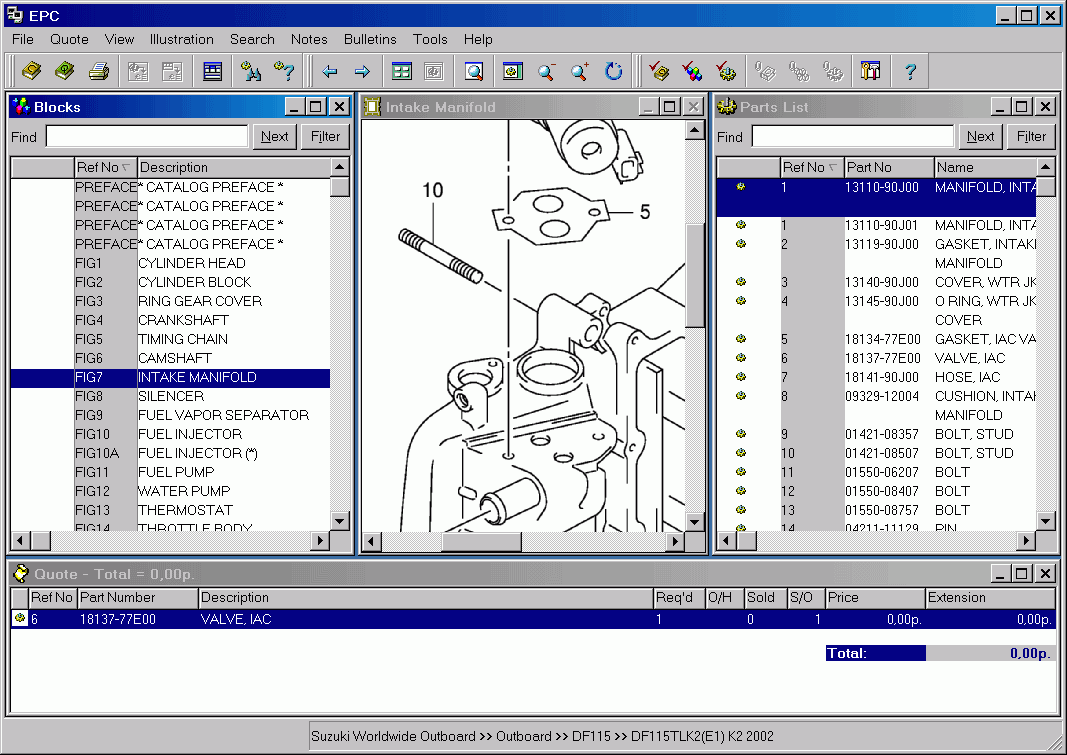Open the Illustration menu

(181, 39)
